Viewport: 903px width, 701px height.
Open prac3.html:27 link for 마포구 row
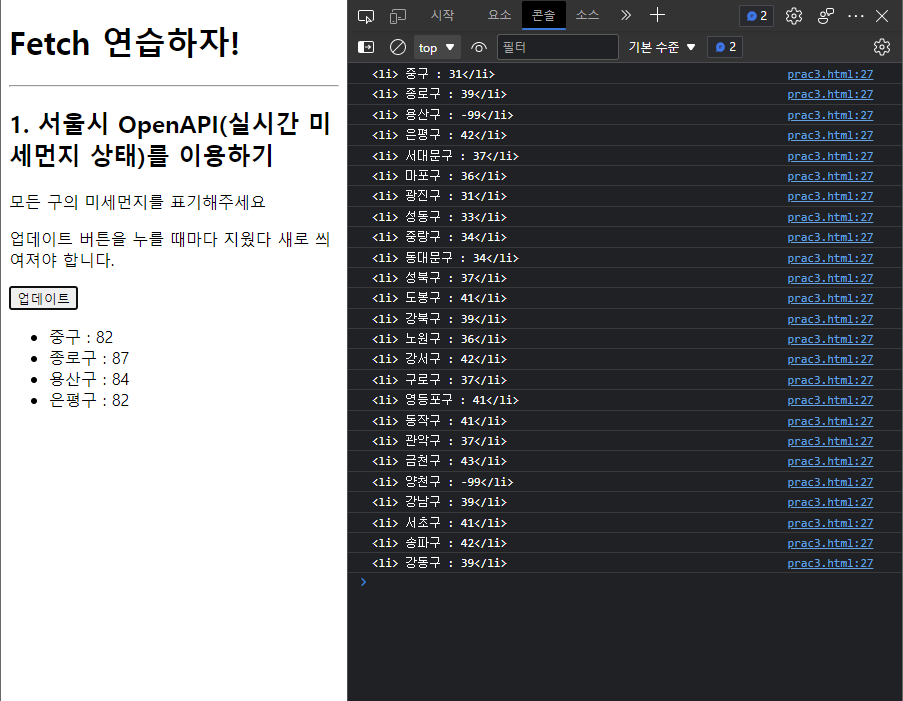tap(830, 176)
